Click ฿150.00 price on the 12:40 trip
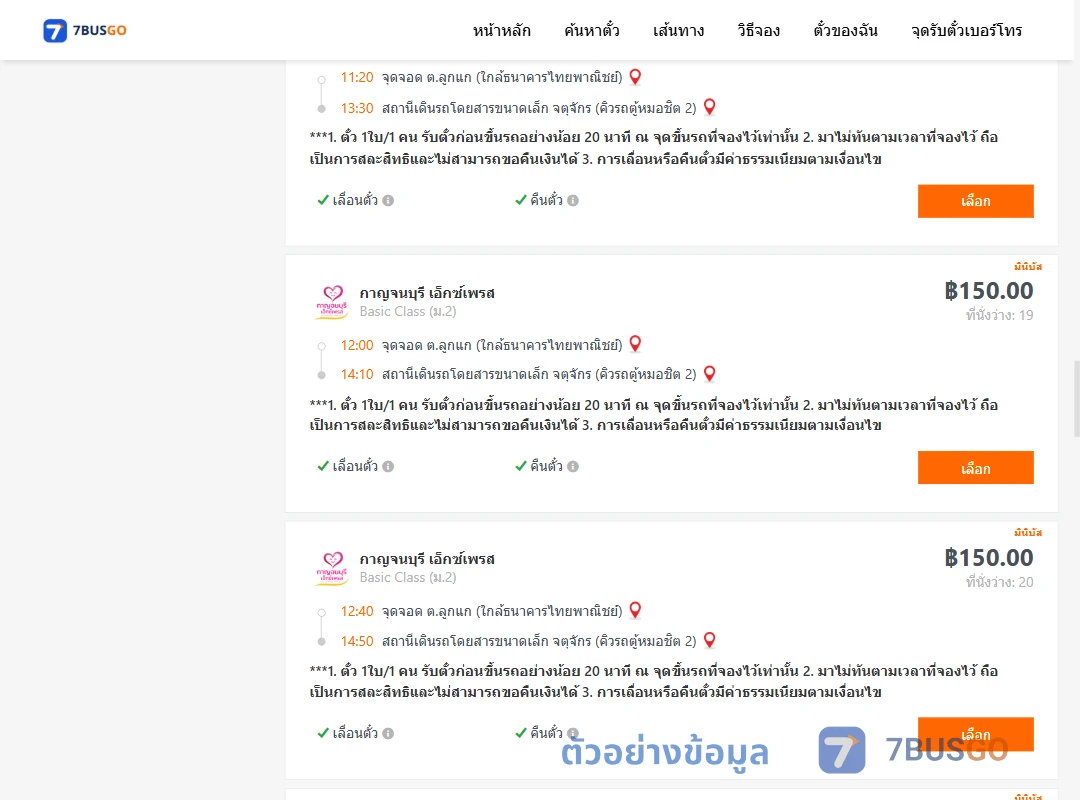Image resolution: width=1080 pixels, height=800 pixels. [989, 557]
